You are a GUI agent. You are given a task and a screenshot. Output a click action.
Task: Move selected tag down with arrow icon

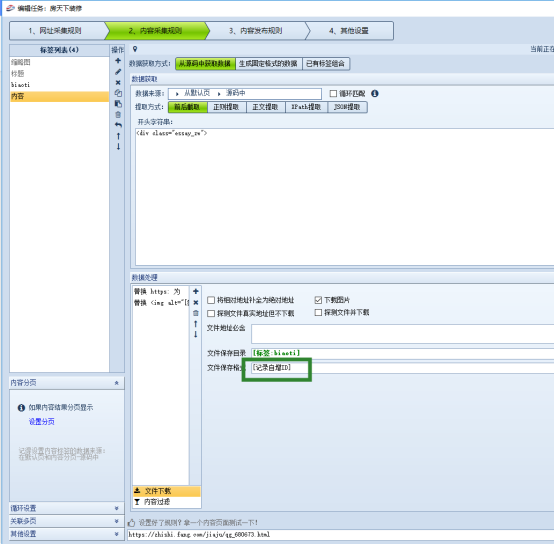[x=118, y=147]
